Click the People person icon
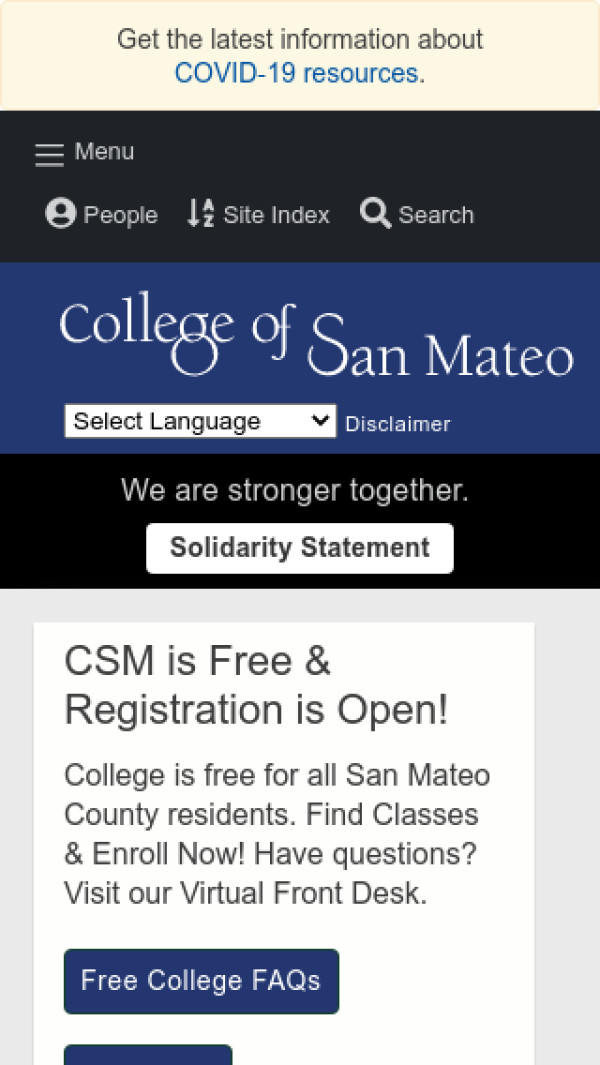Image resolution: width=600 pixels, height=1065 pixels. click(61, 214)
